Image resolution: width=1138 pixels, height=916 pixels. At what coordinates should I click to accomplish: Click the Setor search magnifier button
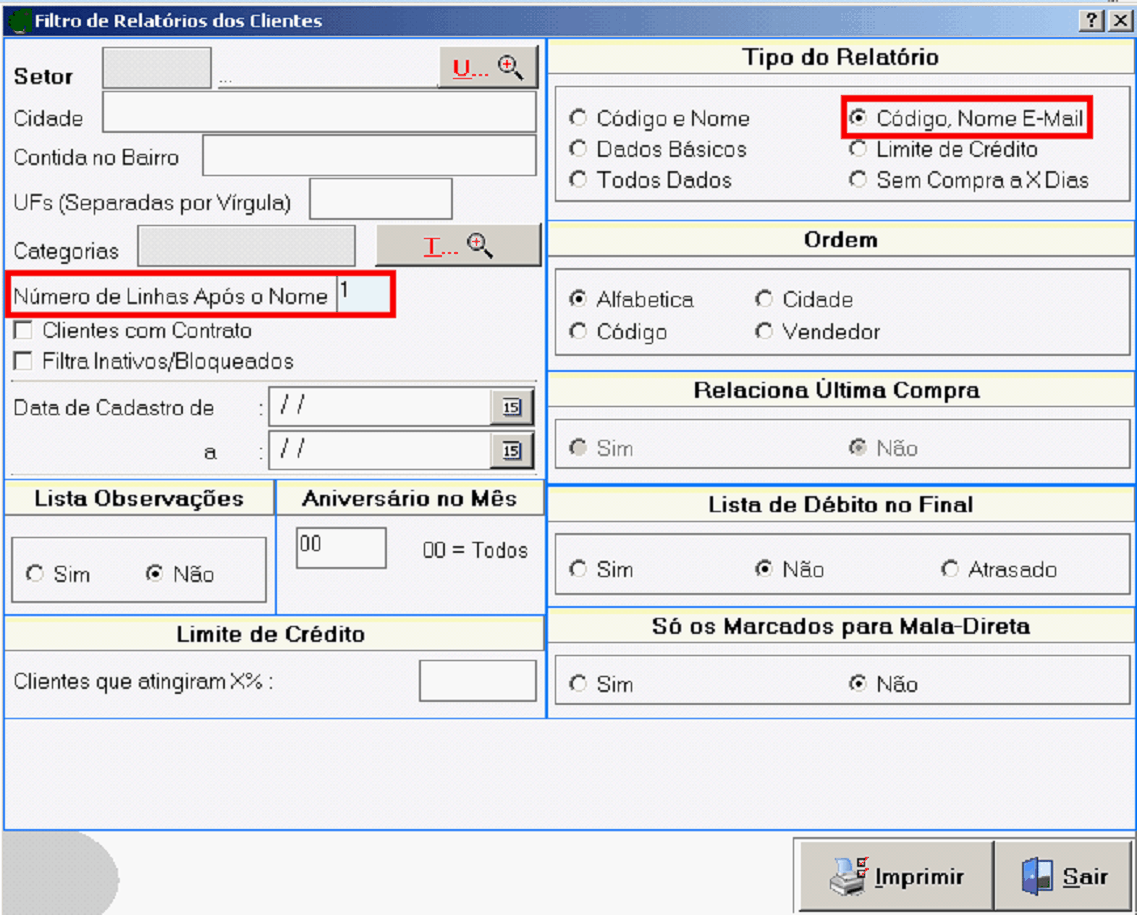(488, 68)
